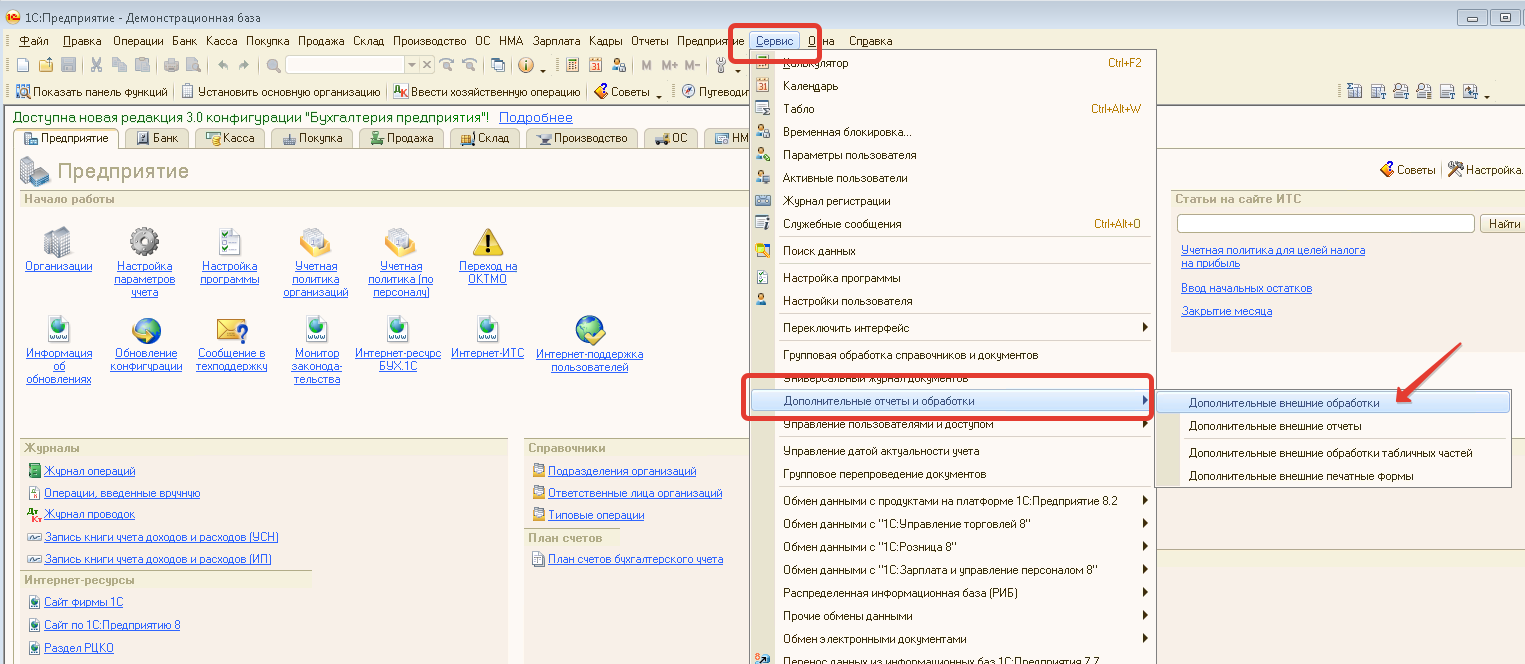Click Установить основную организацию toolbar button
Viewport: 1525px width, 664px height.
[281, 92]
